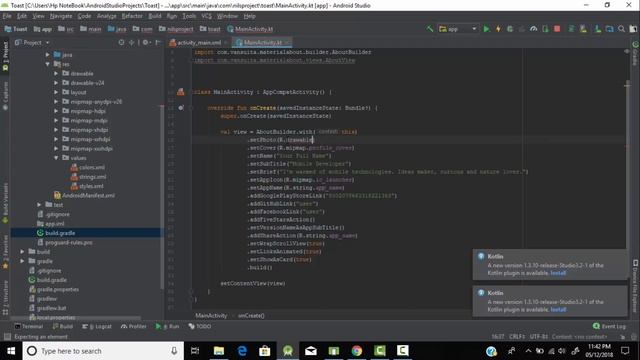Click the collapse all icon in Project panel
The height and width of the screenshot is (360, 640).
point(131,42)
